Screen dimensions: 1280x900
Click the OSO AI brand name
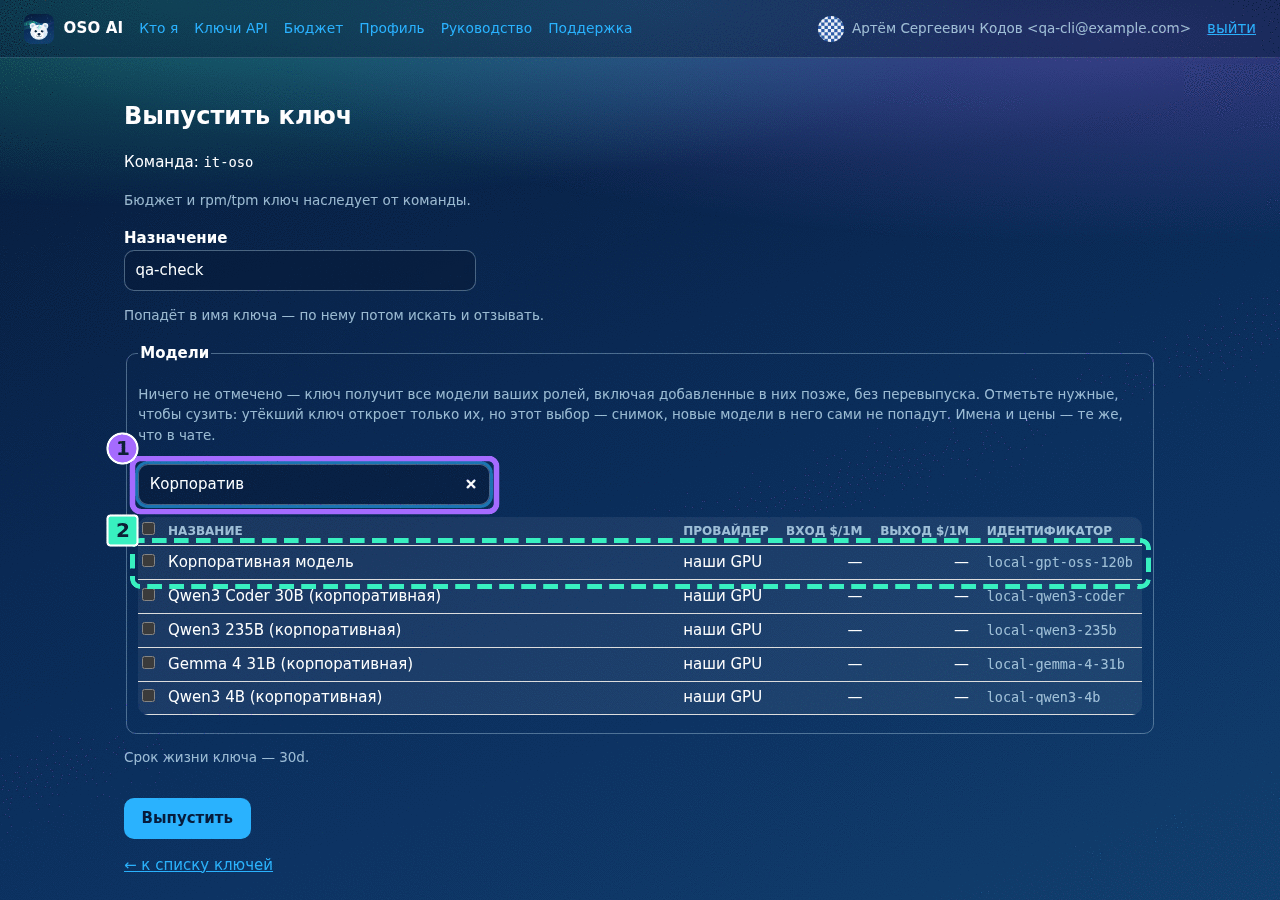click(x=93, y=28)
